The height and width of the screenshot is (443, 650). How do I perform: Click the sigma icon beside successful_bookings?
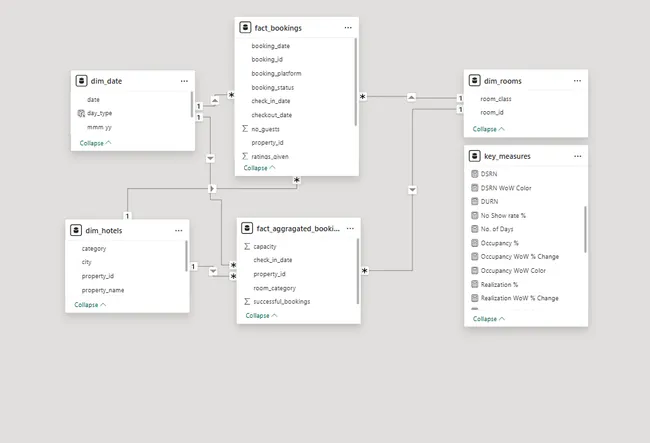(x=247, y=301)
